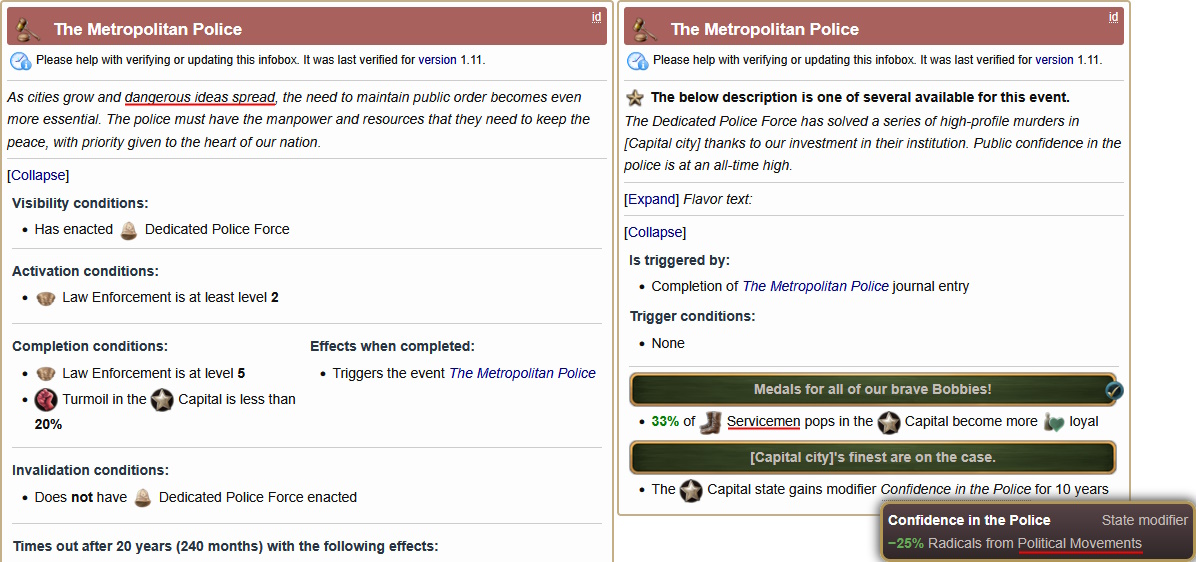Click handcuffs icon in Activation conditions row
The width and height of the screenshot is (1196, 562).
pyautogui.click(x=46, y=297)
